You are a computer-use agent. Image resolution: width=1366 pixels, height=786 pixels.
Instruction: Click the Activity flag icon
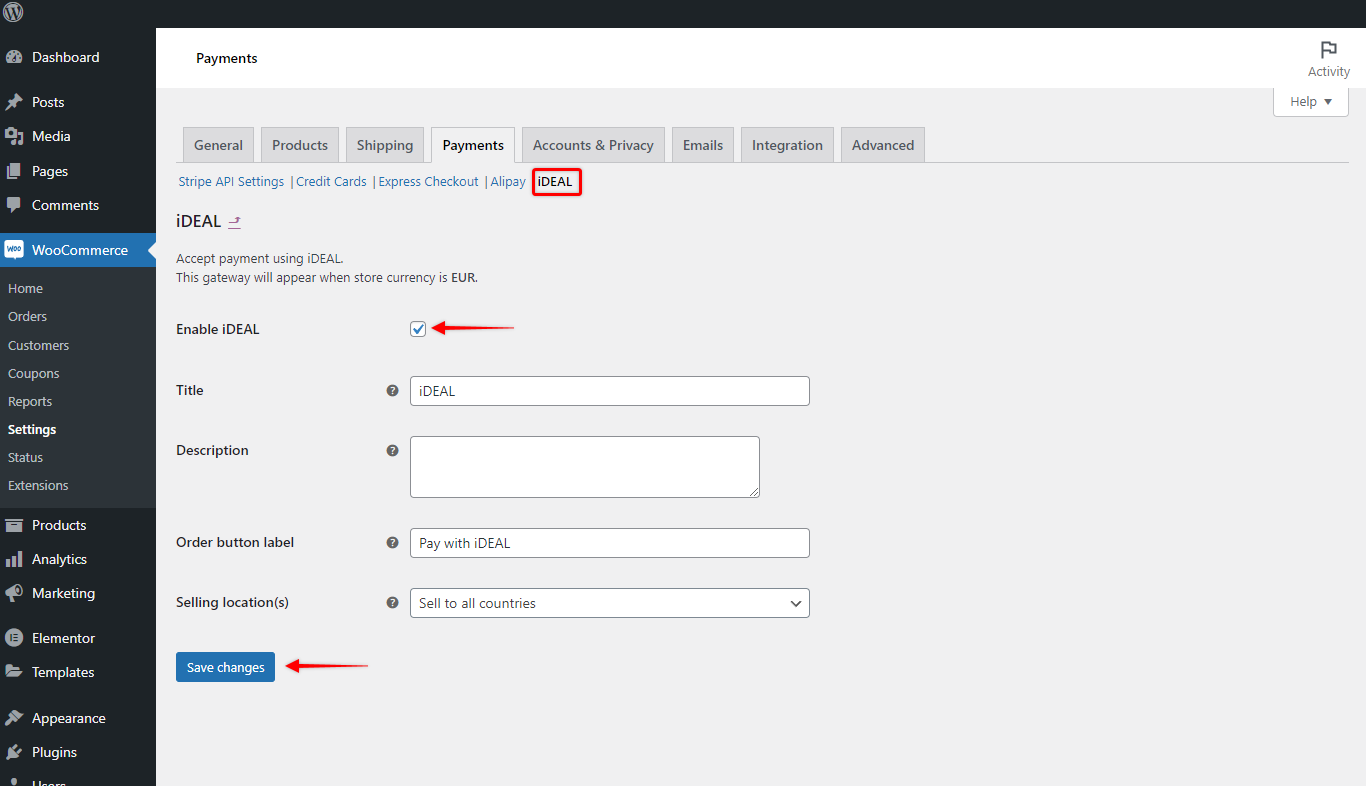tap(1329, 50)
